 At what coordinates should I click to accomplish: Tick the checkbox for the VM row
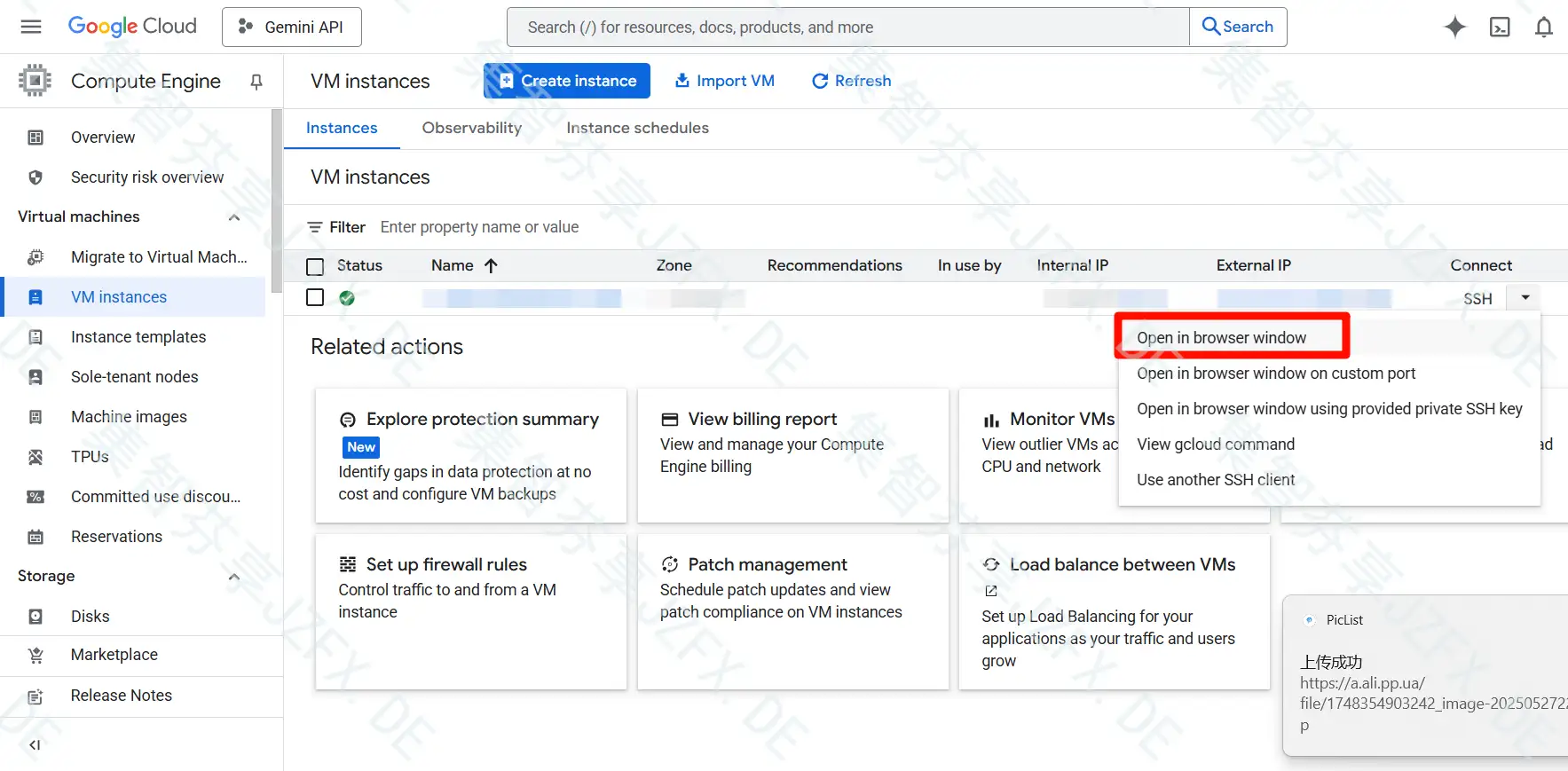pyautogui.click(x=315, y=297)
